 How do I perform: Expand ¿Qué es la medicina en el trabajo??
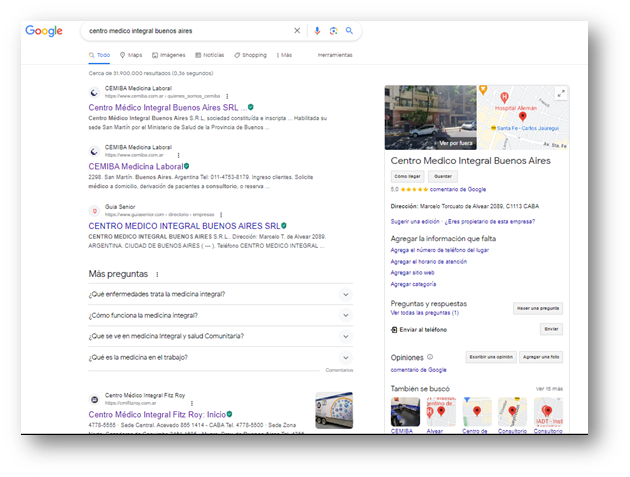point(221,357)
